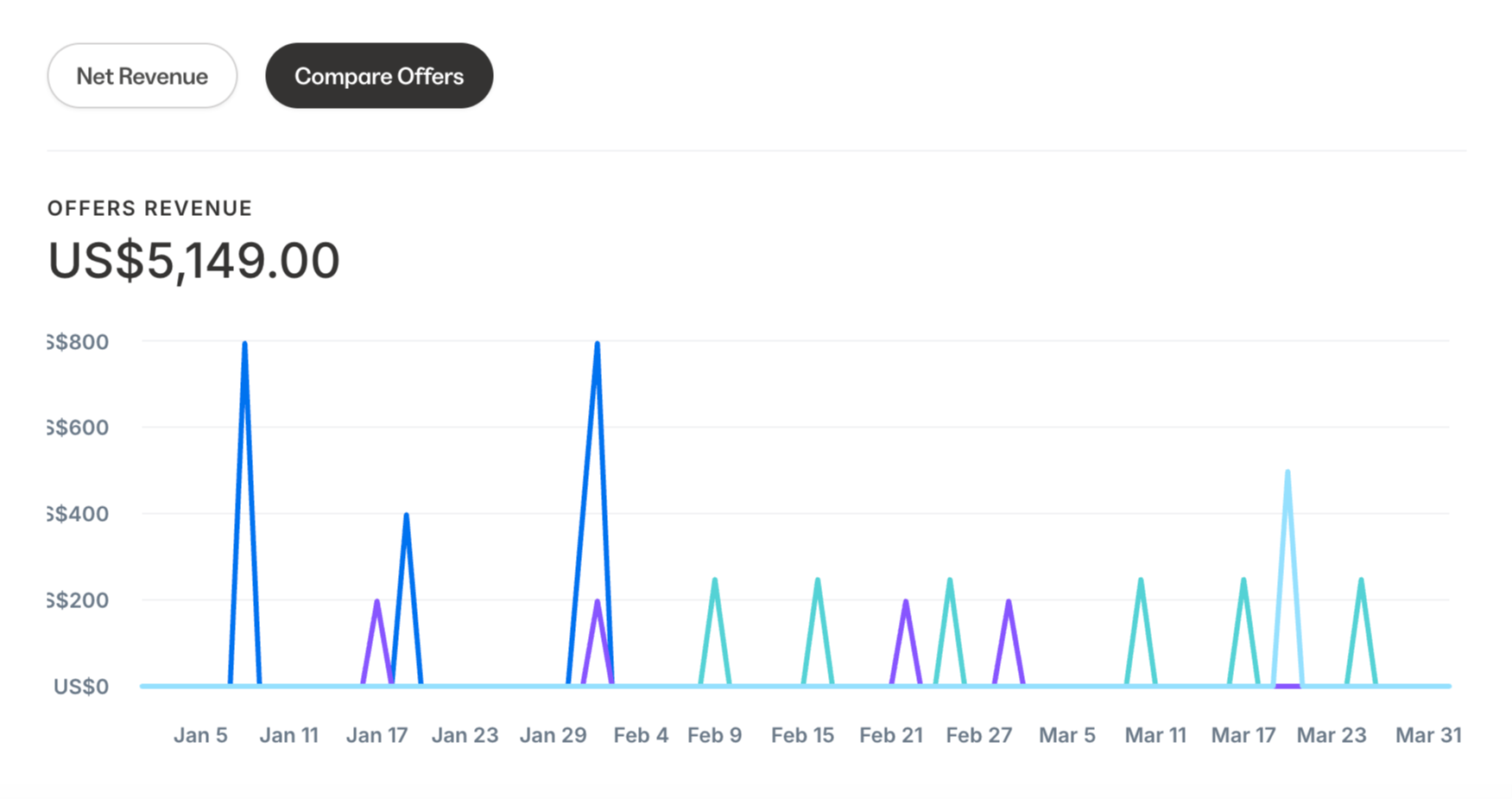Click the purple $200 peak above Jan 17

pos(377,602)
